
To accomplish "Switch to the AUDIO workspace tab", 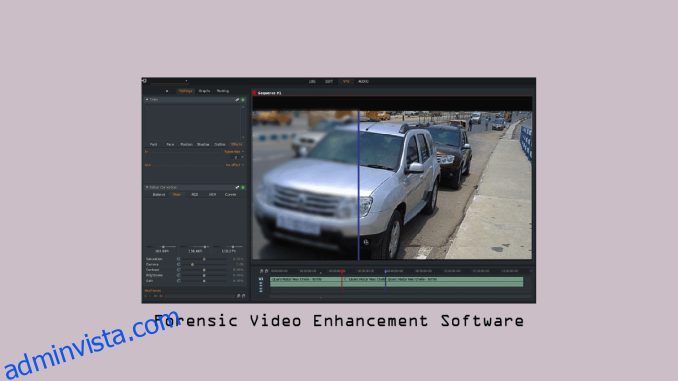I will (x=363, y=82).
